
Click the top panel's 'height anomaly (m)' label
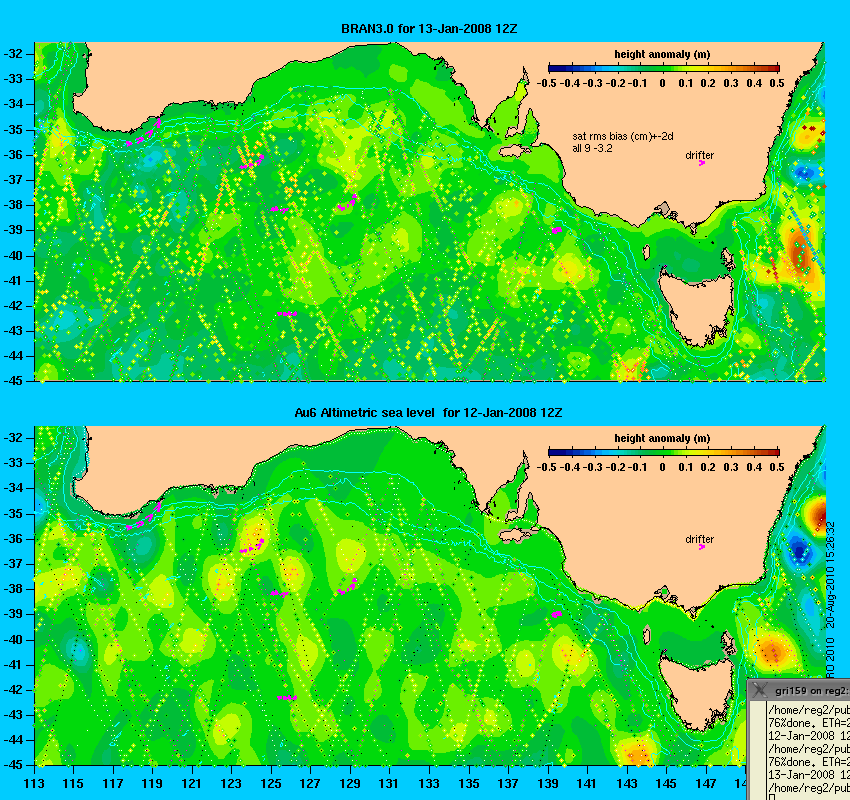pyautogui.click(x=662, y=54)
